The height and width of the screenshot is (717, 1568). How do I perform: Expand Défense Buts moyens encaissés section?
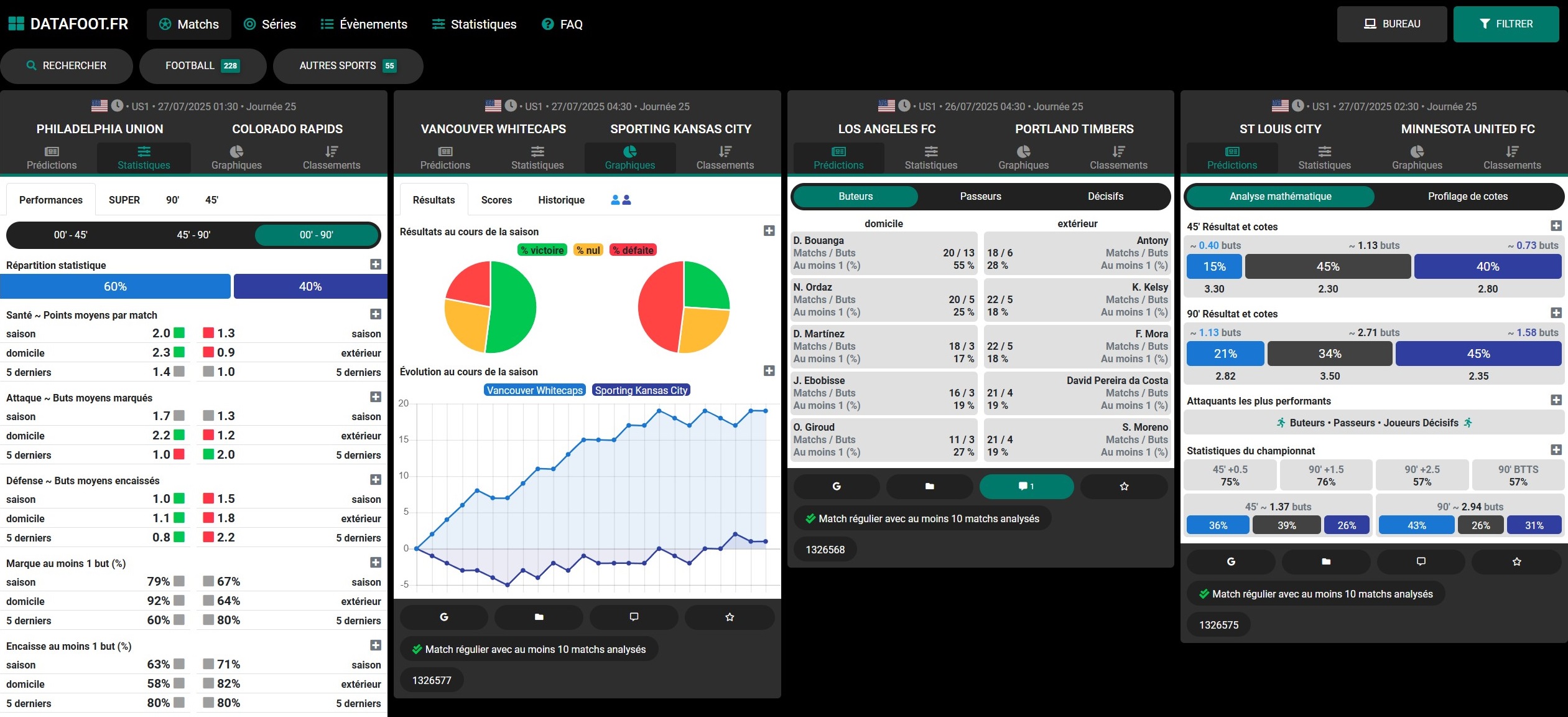click(376, 480)
